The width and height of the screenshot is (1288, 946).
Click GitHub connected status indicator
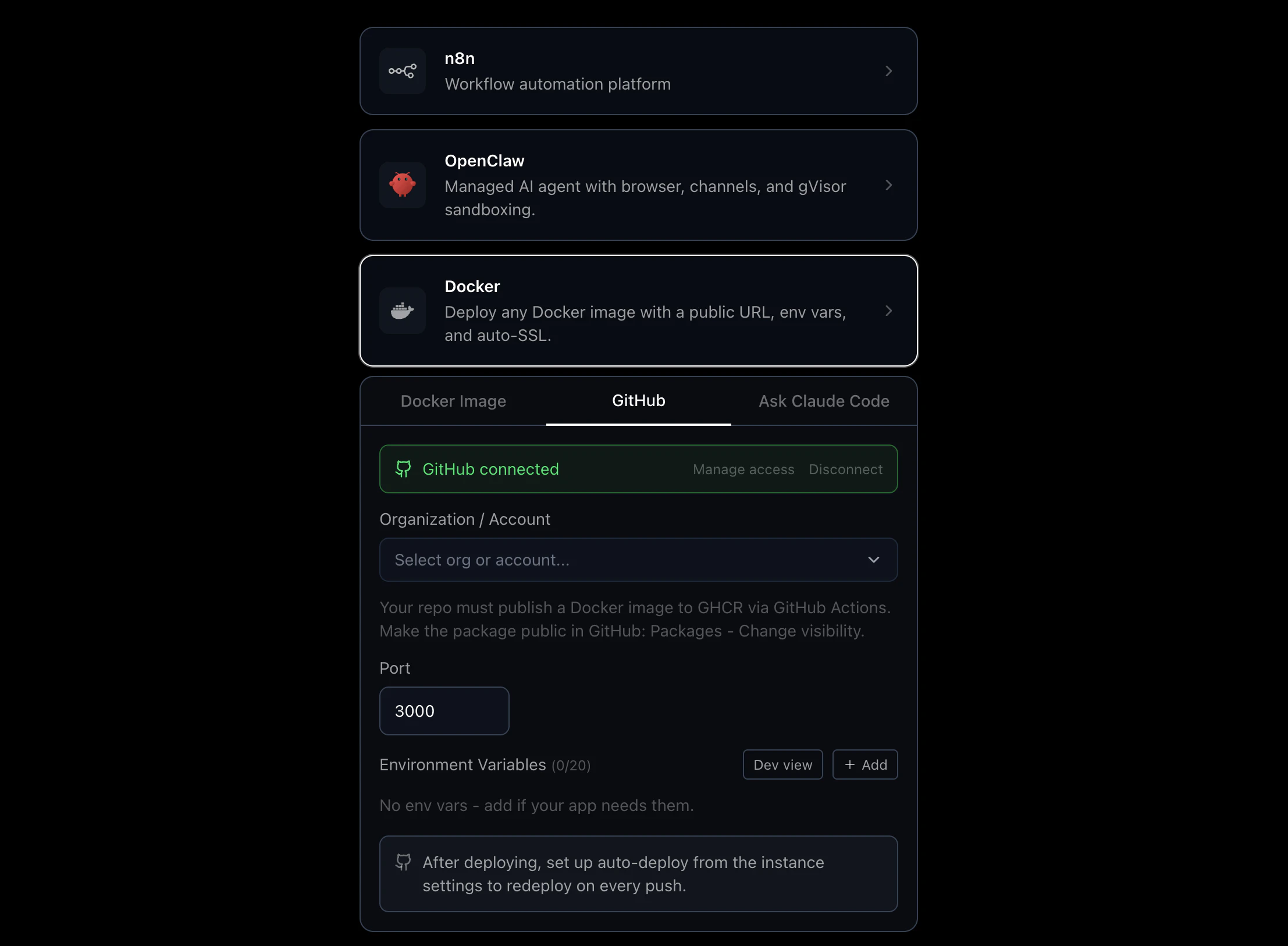pos(490,469)
